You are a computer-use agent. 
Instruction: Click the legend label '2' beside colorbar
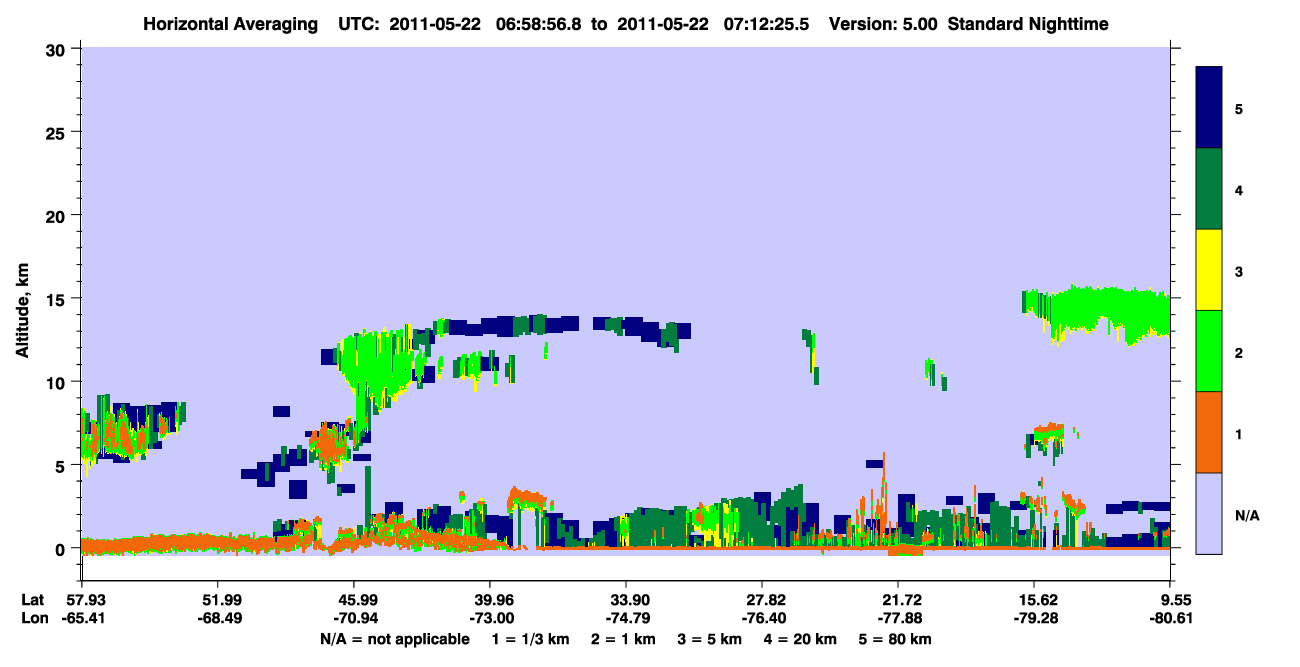pos(1238,352)
